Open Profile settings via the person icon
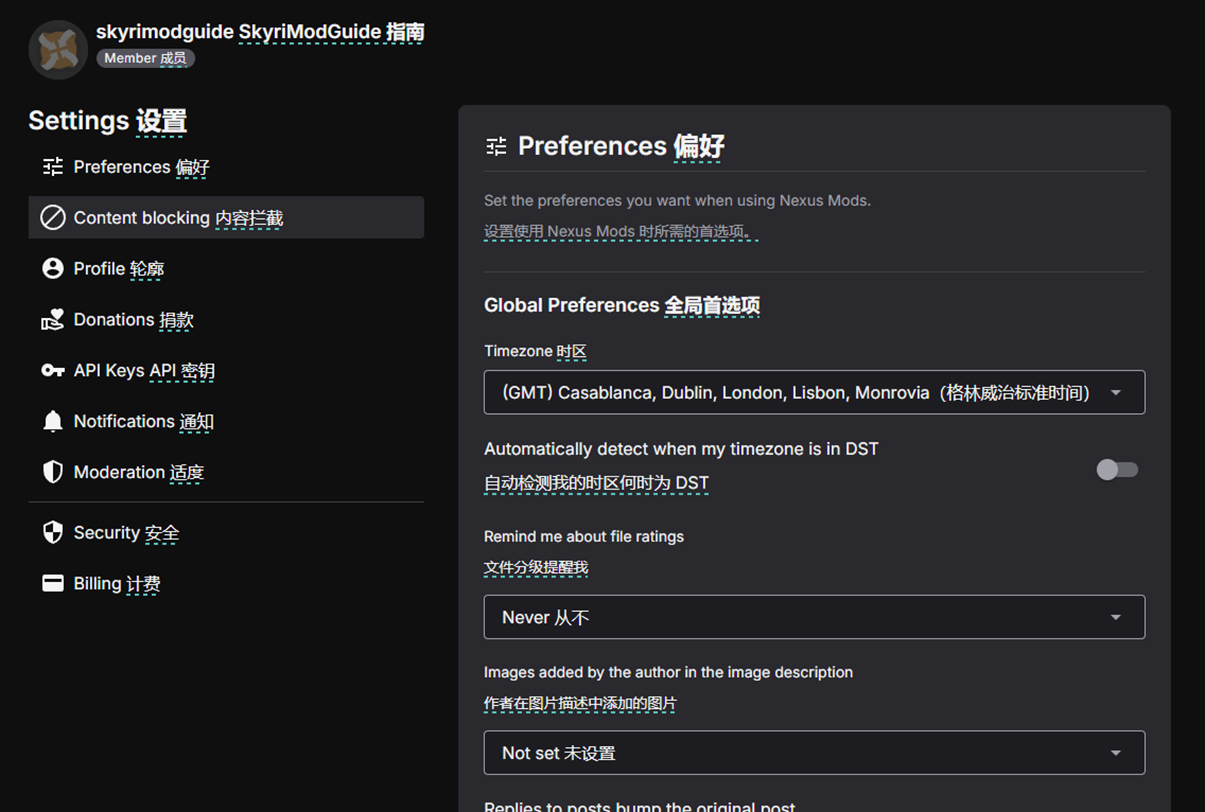The height and width of the screenshot is (812, 1205). (x=53, y=268)
